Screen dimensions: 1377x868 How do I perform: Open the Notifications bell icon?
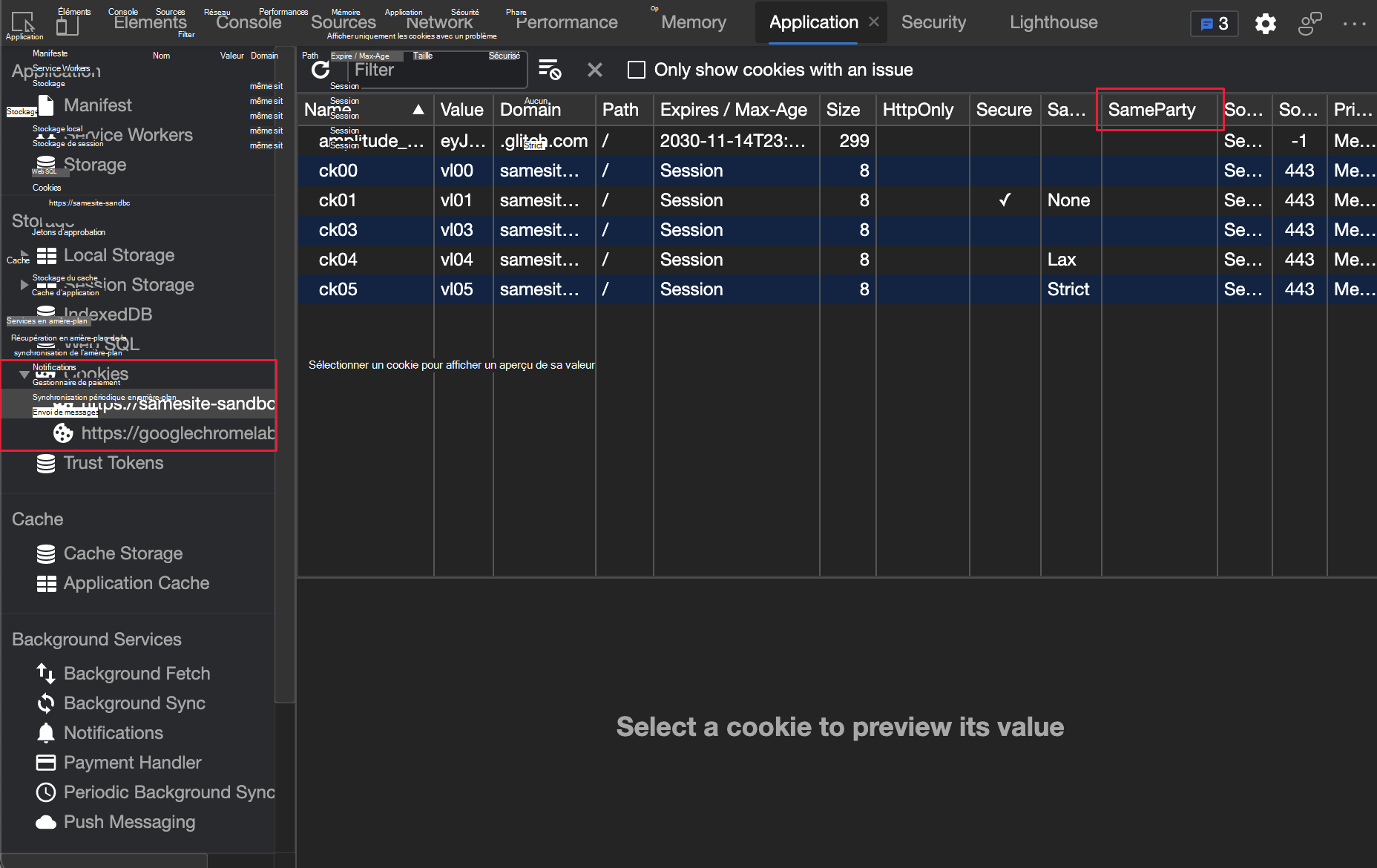[x=46, y=733]
